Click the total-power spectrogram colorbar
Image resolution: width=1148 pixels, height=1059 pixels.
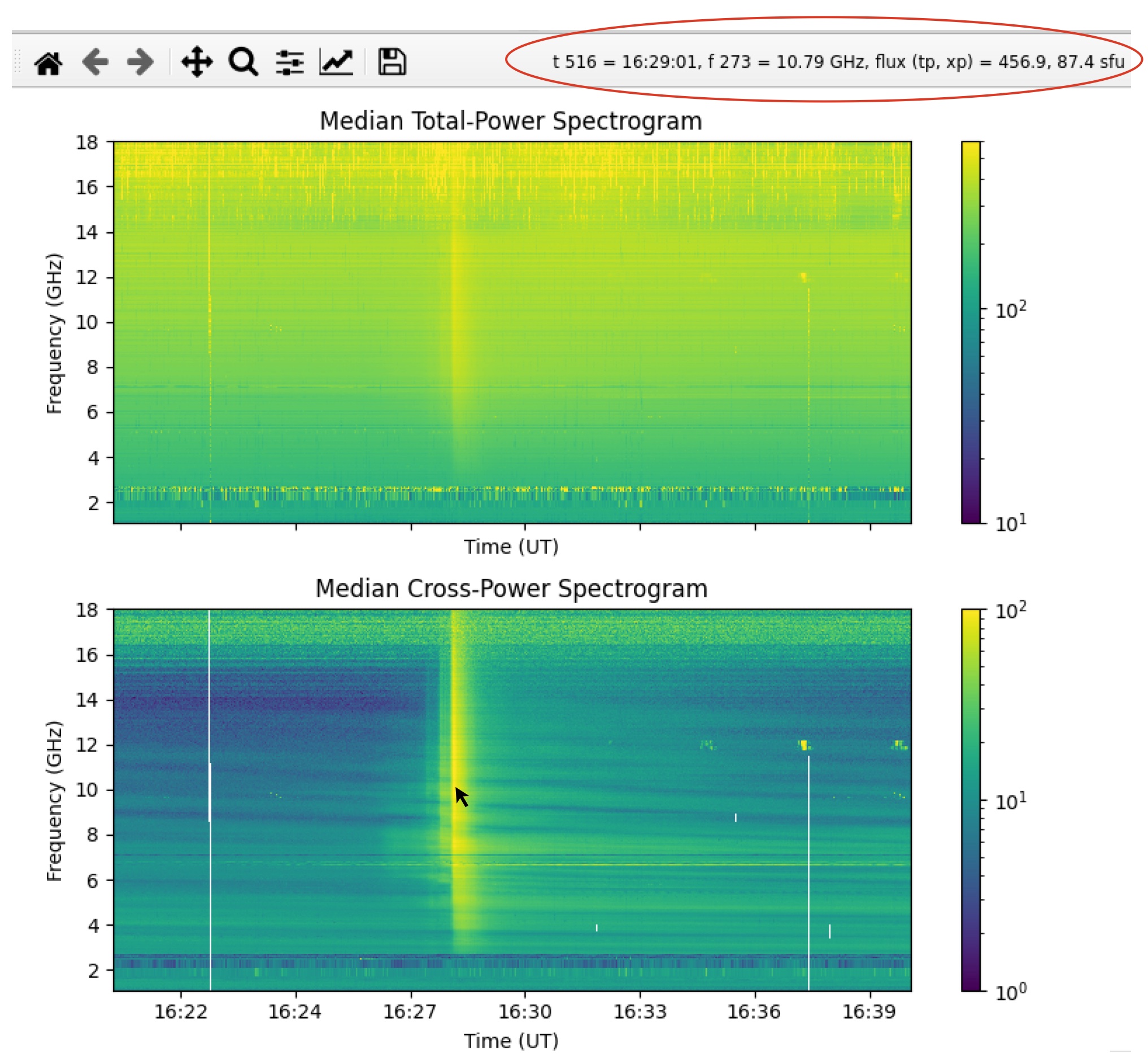tap(972, 332)
